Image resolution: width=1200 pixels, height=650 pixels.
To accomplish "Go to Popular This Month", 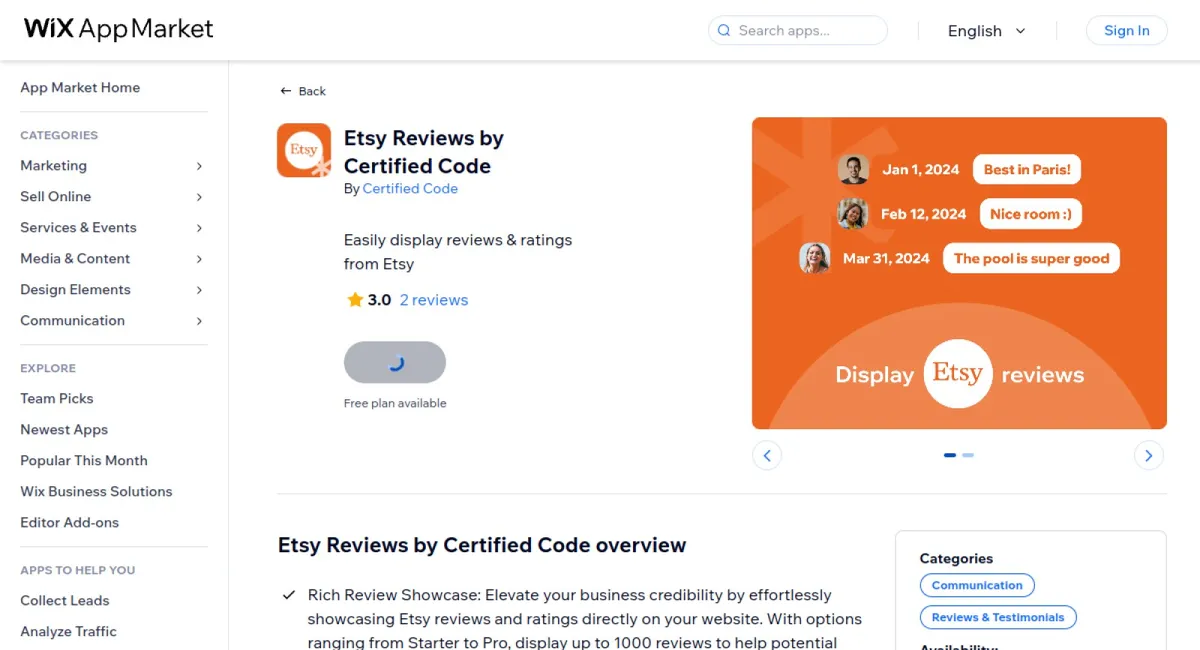I will (x=84, y=460).
